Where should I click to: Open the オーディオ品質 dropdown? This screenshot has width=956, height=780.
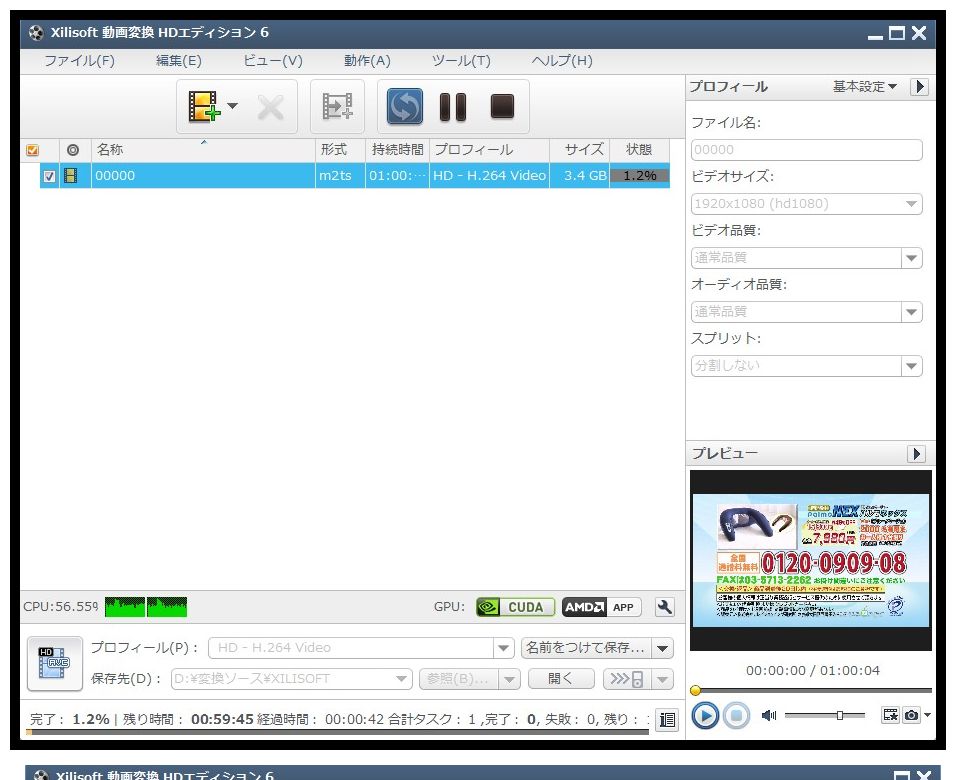tap(807, 312)
